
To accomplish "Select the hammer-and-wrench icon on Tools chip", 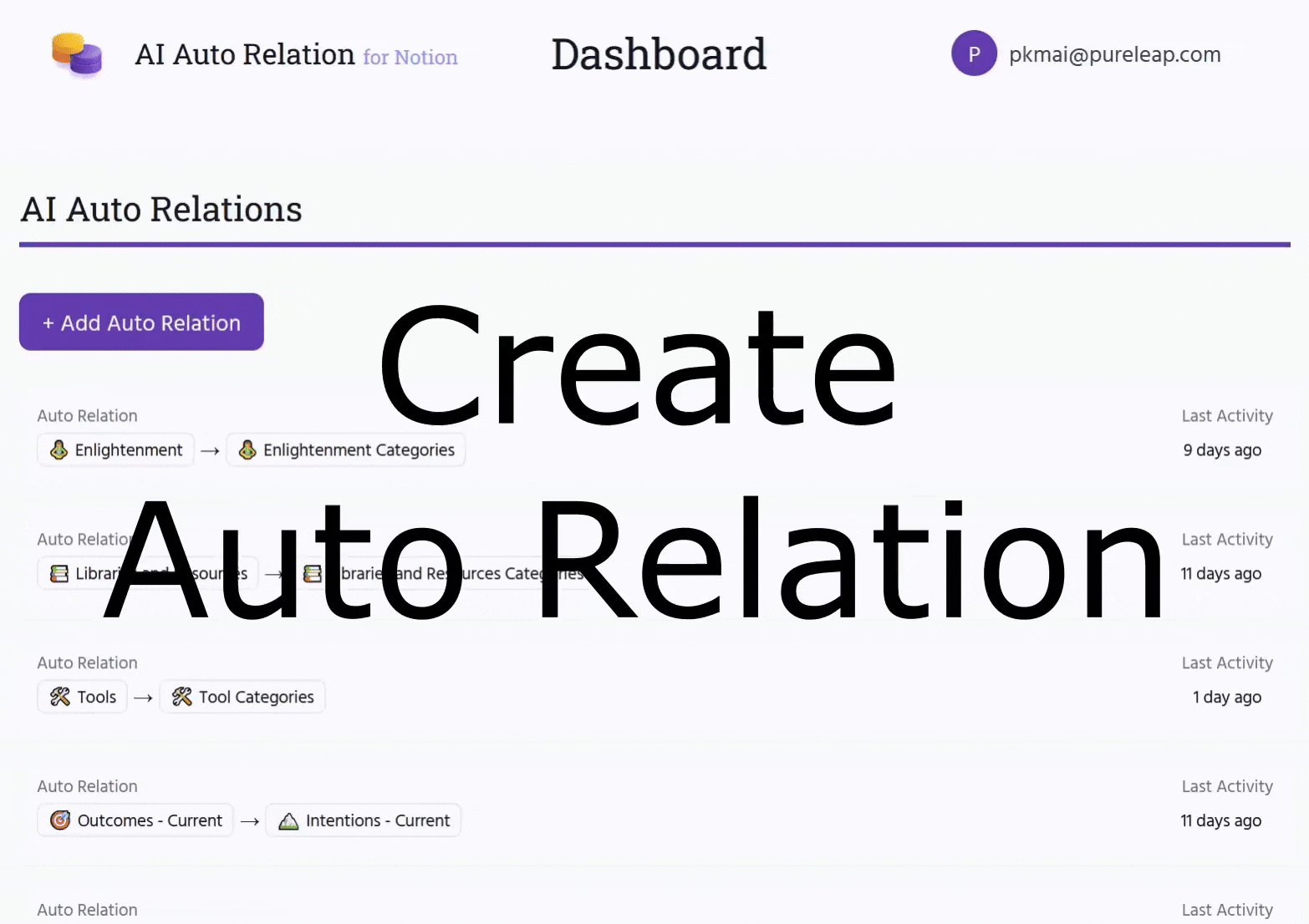I will coord(59,697).
